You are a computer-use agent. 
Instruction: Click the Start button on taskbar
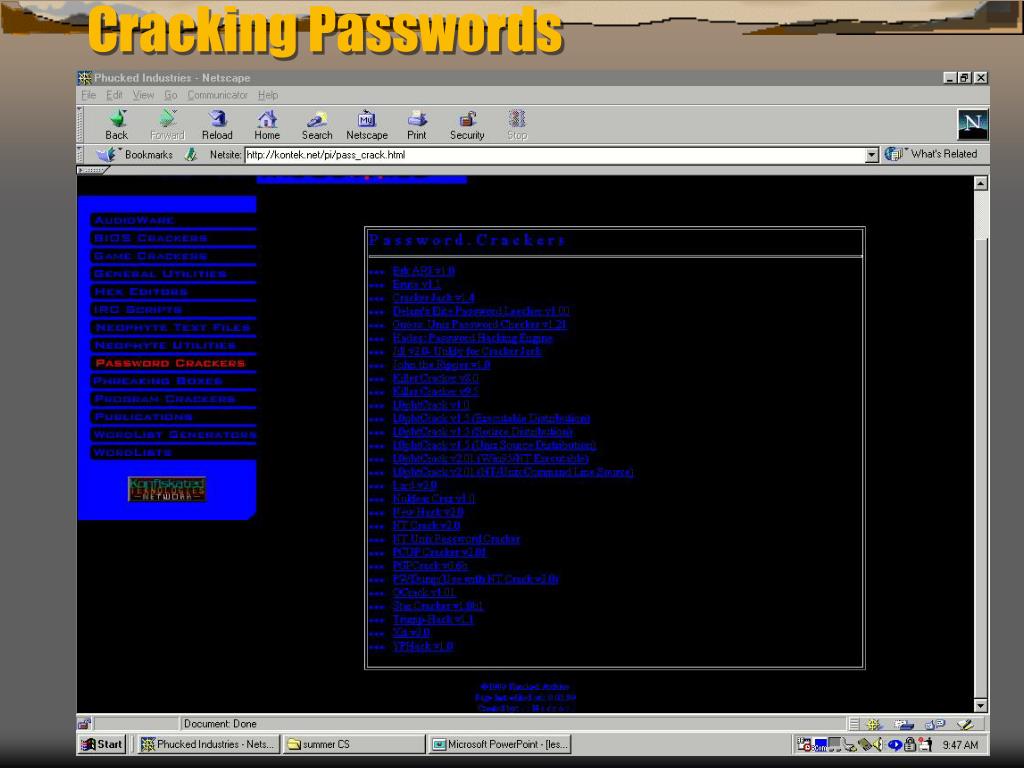coord(101,744)
